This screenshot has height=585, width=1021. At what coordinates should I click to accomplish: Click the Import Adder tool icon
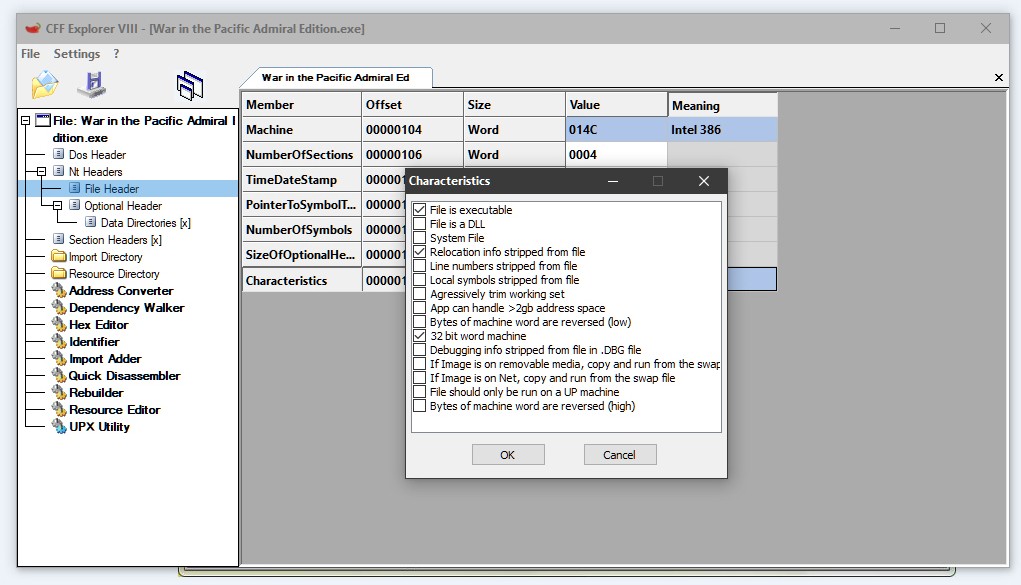tap(59, 358)
